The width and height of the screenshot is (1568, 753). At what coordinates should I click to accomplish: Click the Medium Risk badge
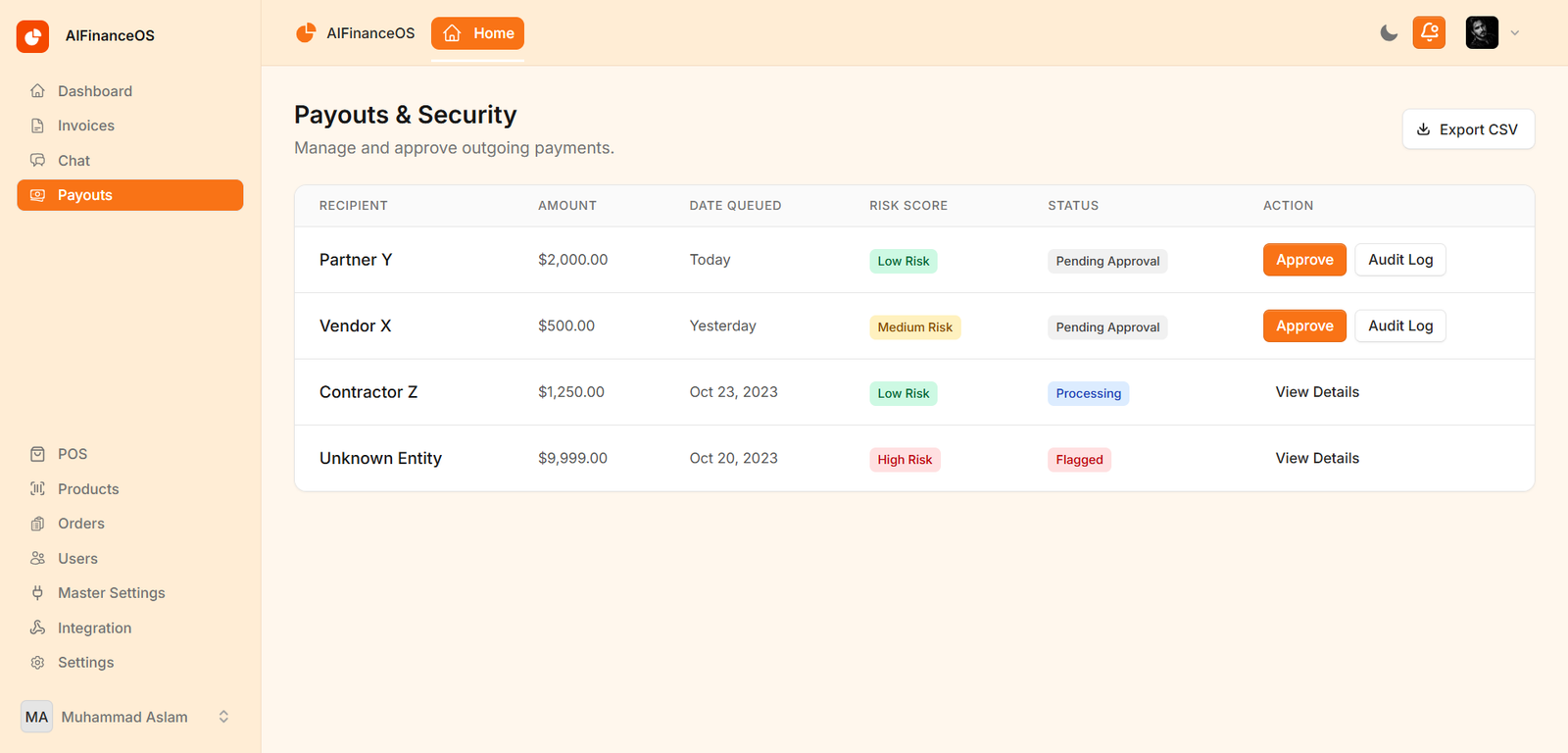[915, 327]
